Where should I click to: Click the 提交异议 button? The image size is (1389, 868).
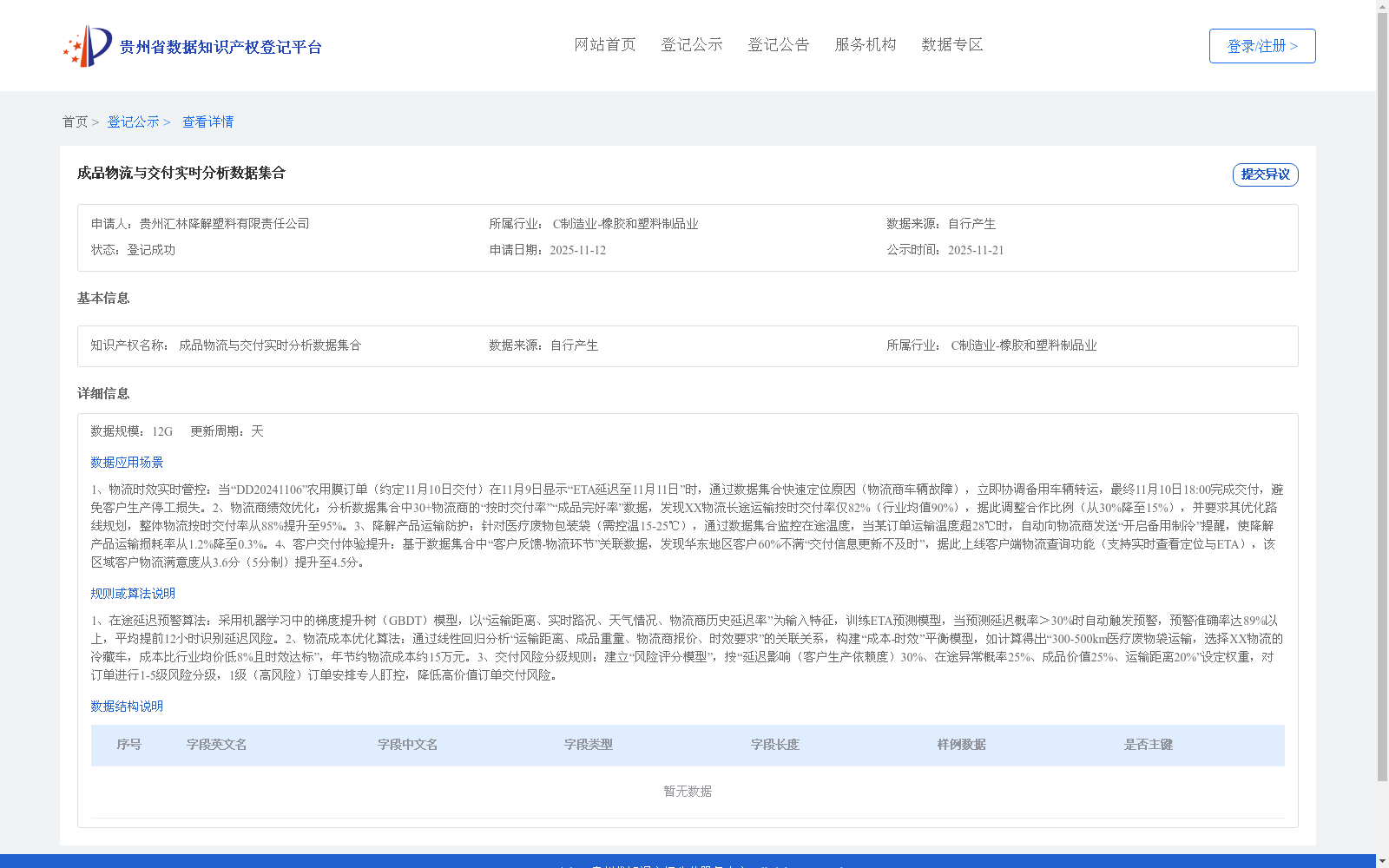click(1265, 174)
